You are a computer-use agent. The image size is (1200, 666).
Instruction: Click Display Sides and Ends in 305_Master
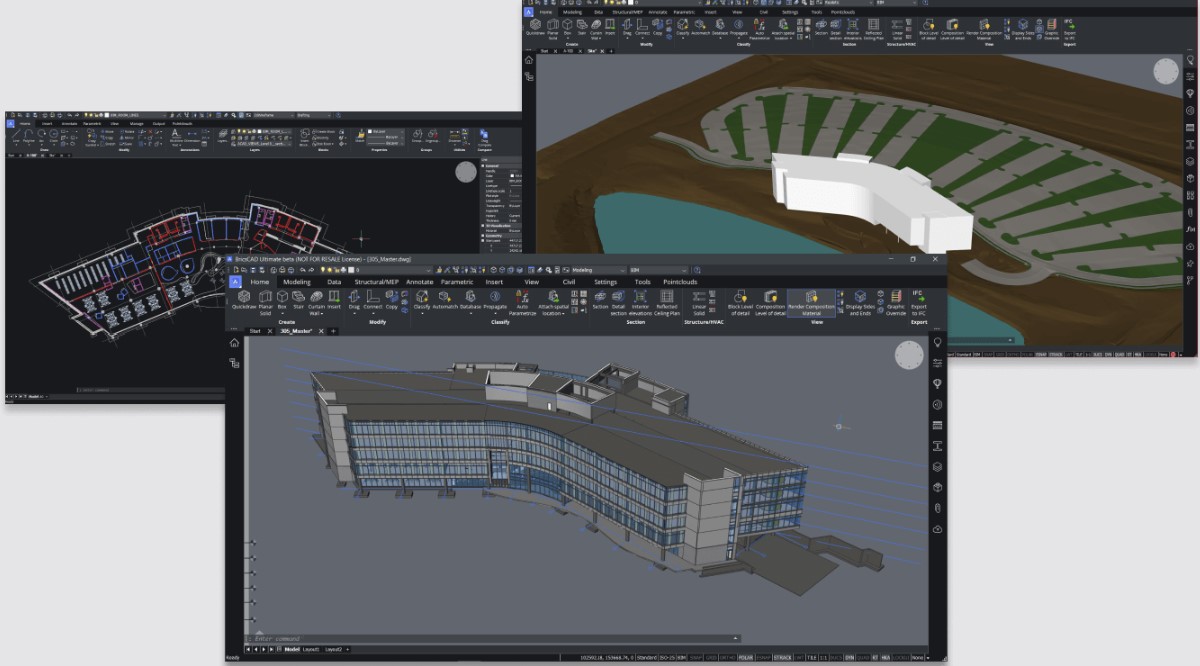click(x=860, y=302)
